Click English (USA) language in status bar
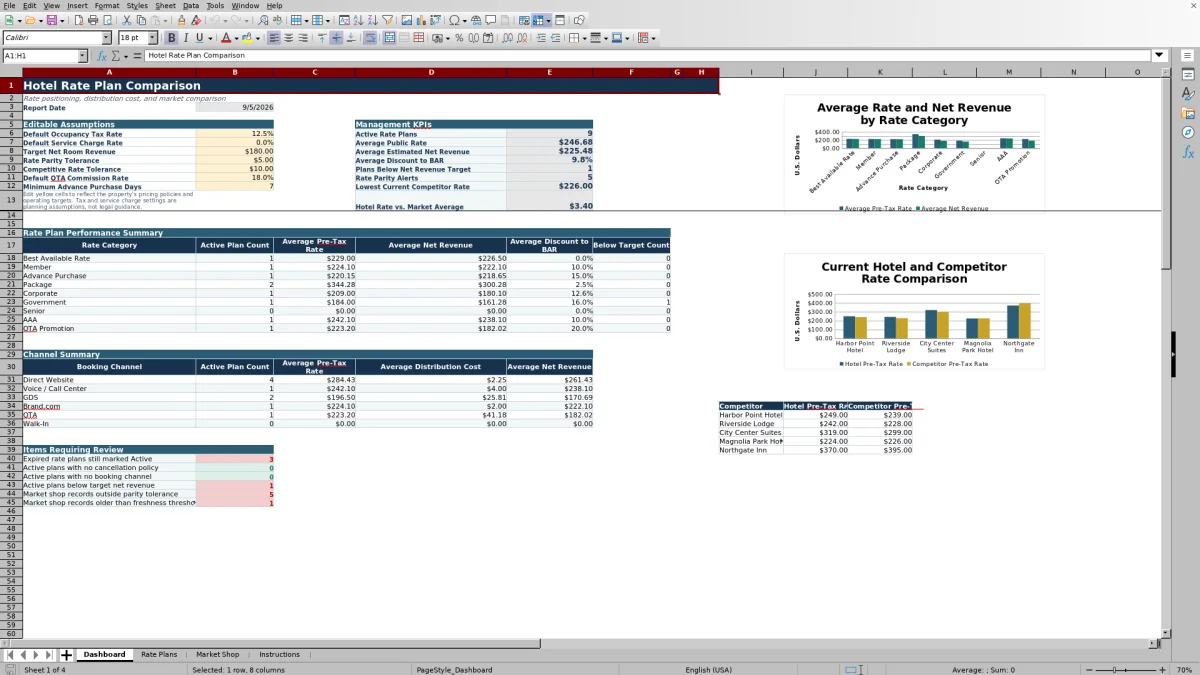Screen dimensions: 1200x675 coord(708,669)
